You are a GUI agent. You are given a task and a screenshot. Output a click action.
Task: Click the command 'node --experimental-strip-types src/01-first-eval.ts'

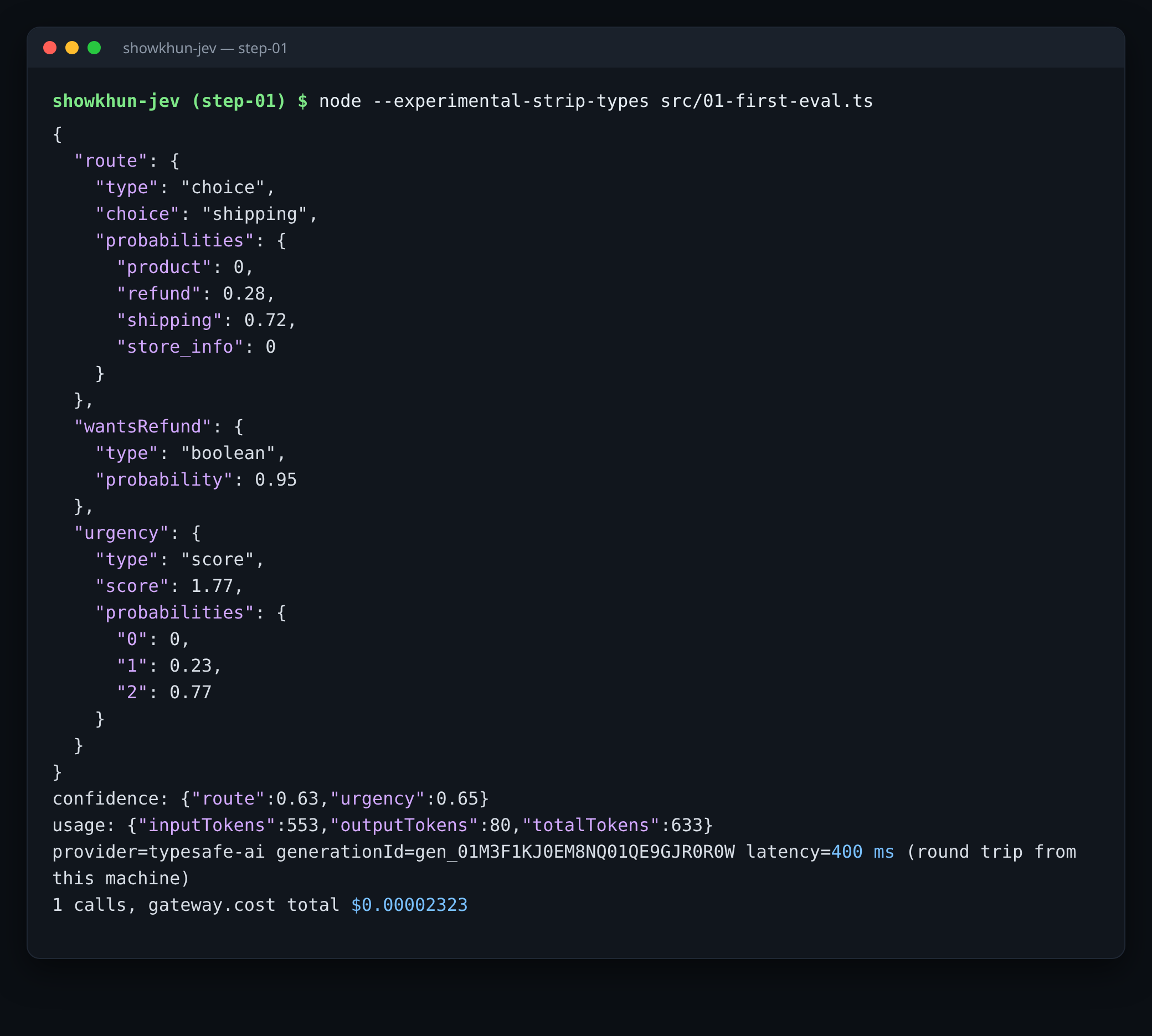[595, 101]
